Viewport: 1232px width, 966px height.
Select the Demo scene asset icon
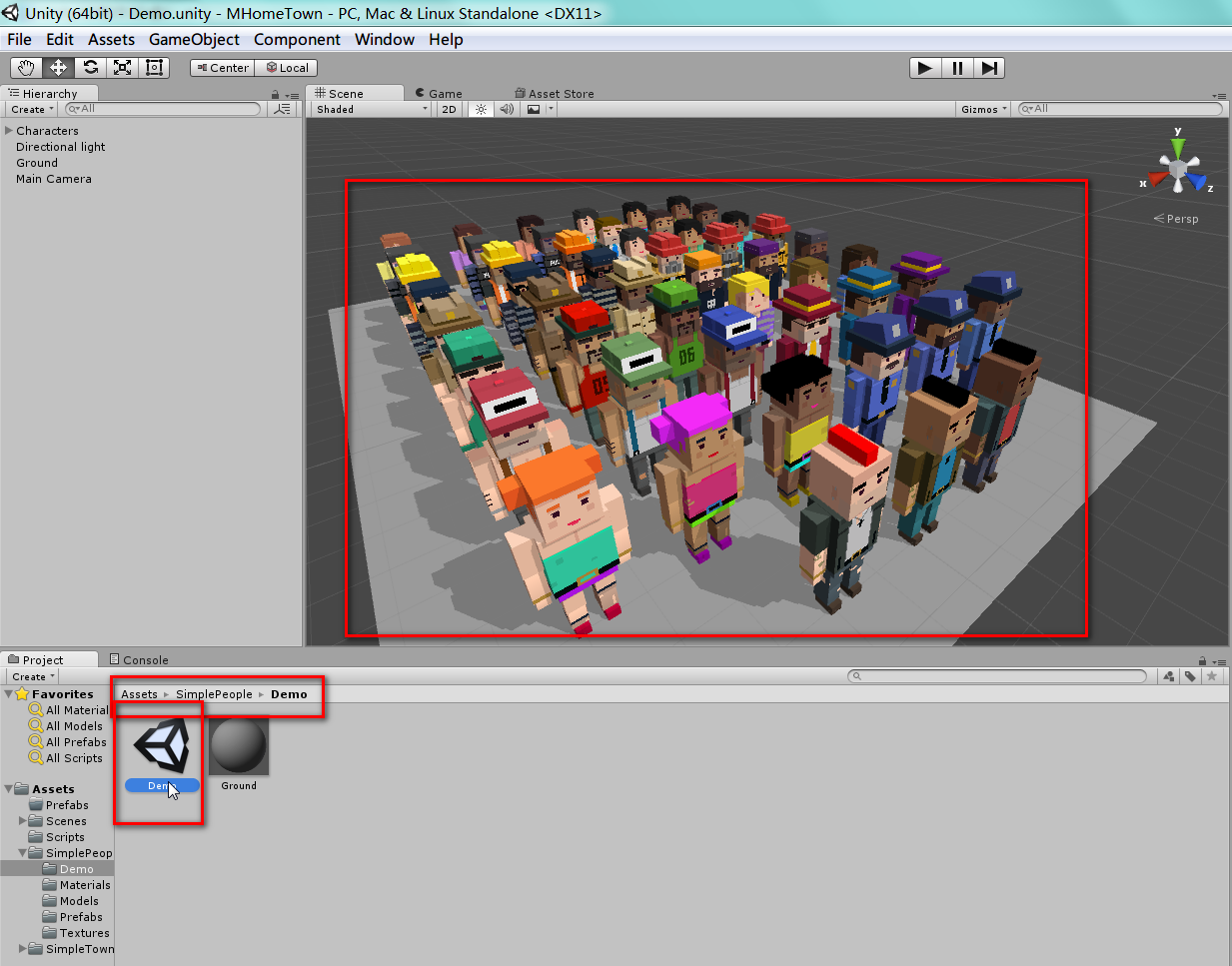click(x=162, y=746)
